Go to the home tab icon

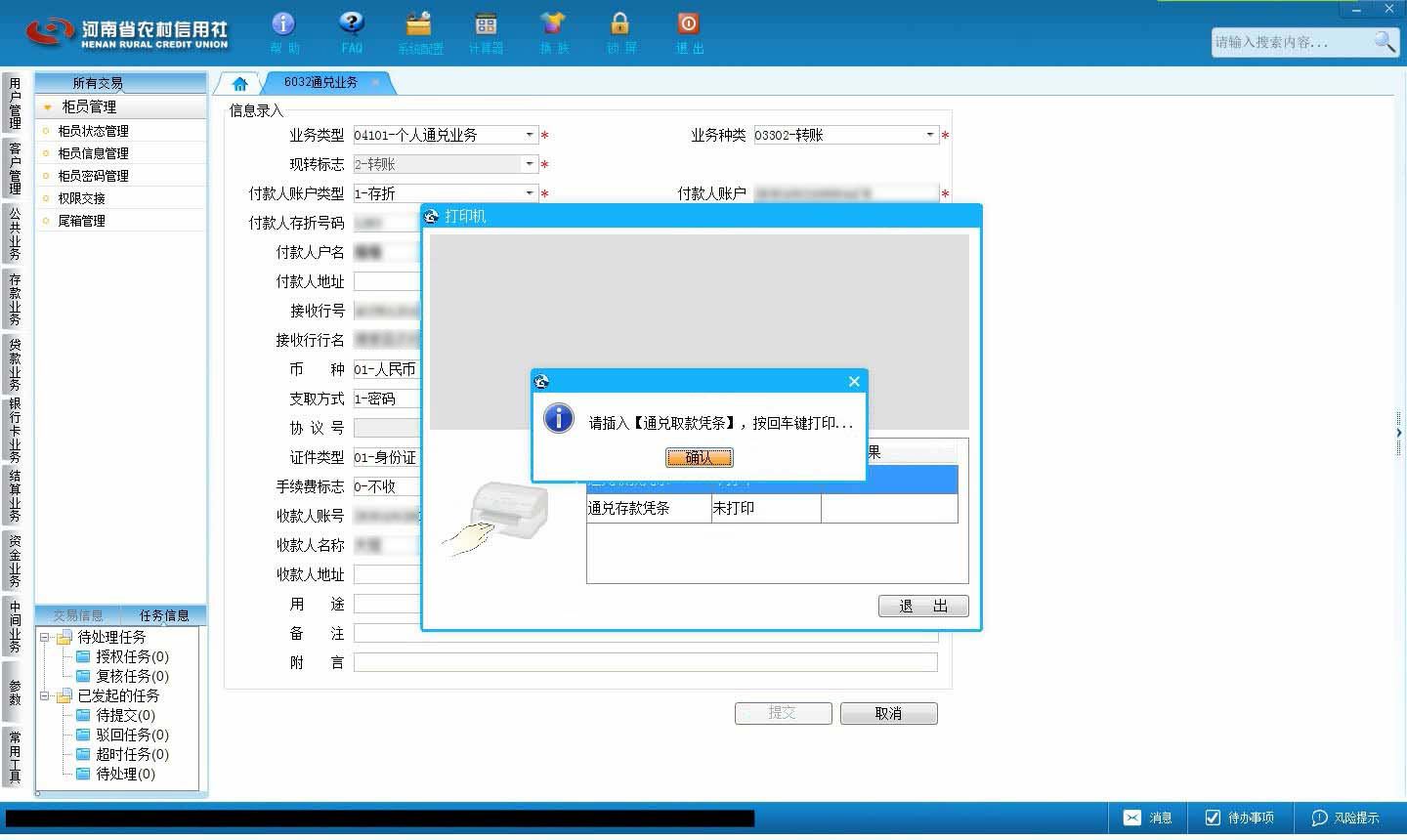click(x=239, y=83)
